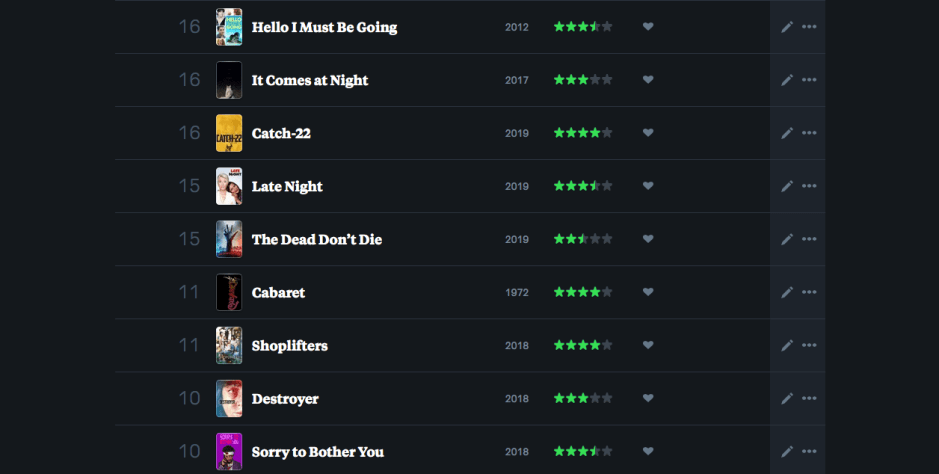939x474 pixels.
Task: Expand the ellipsis menu for Catch-22
Action: coord(809,133)
